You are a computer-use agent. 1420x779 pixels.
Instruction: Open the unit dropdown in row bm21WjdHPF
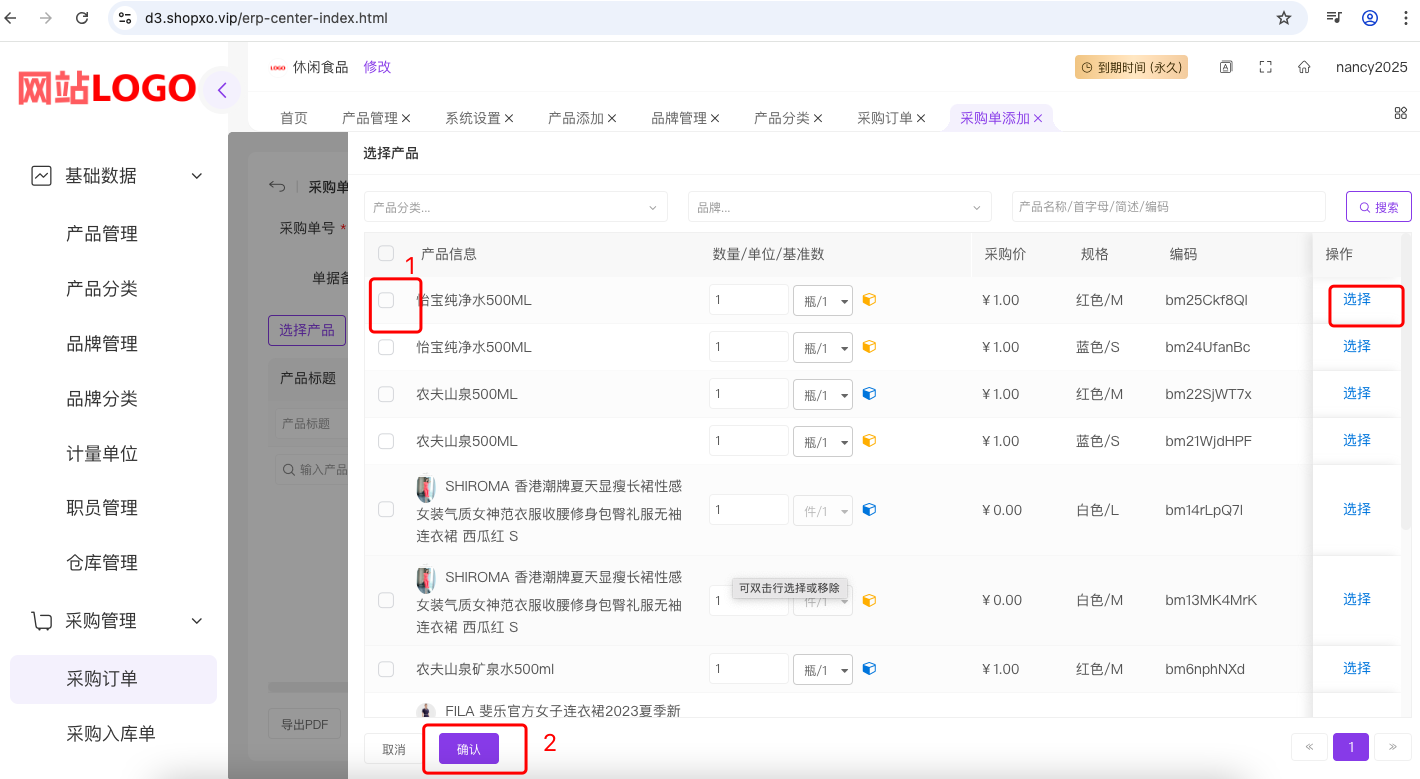(823, 441)
